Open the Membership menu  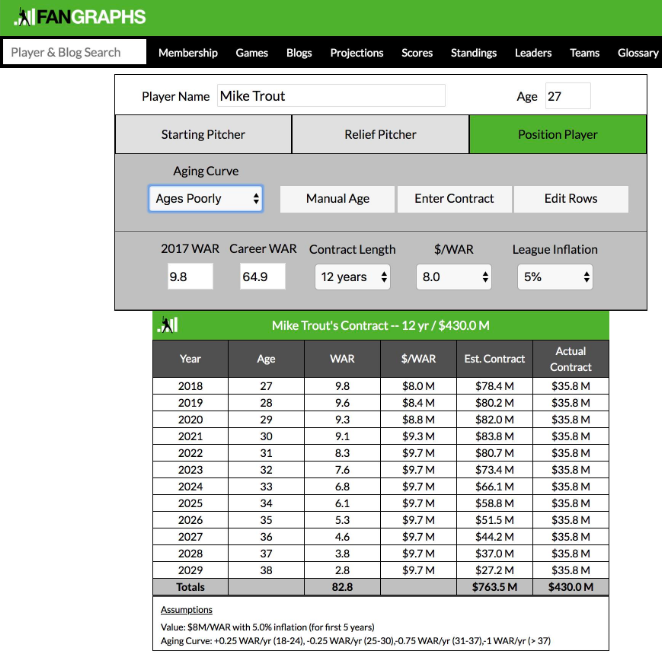click(x=188, y=53)
